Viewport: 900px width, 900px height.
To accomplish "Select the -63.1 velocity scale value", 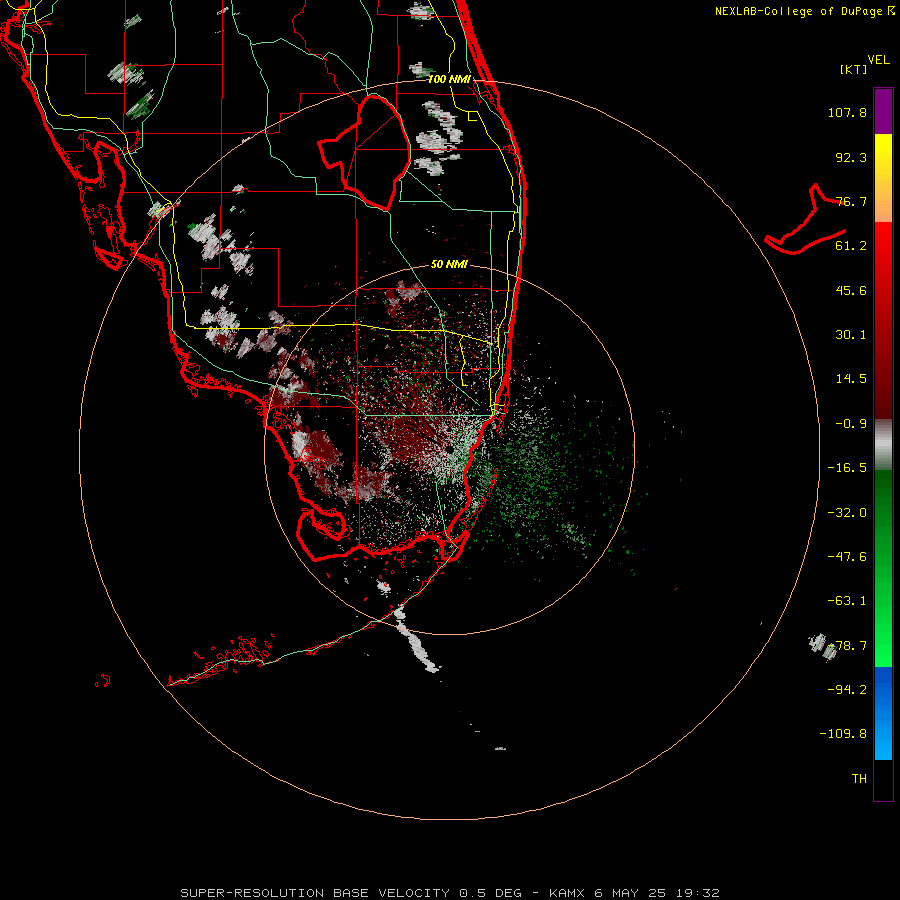I will click(847, 601).
